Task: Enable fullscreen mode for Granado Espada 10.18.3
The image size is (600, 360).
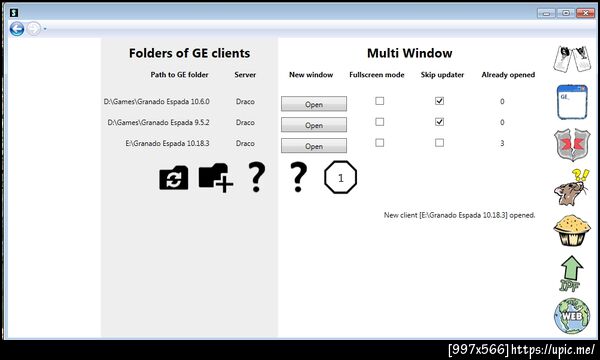Action: [x=379, y=143]
